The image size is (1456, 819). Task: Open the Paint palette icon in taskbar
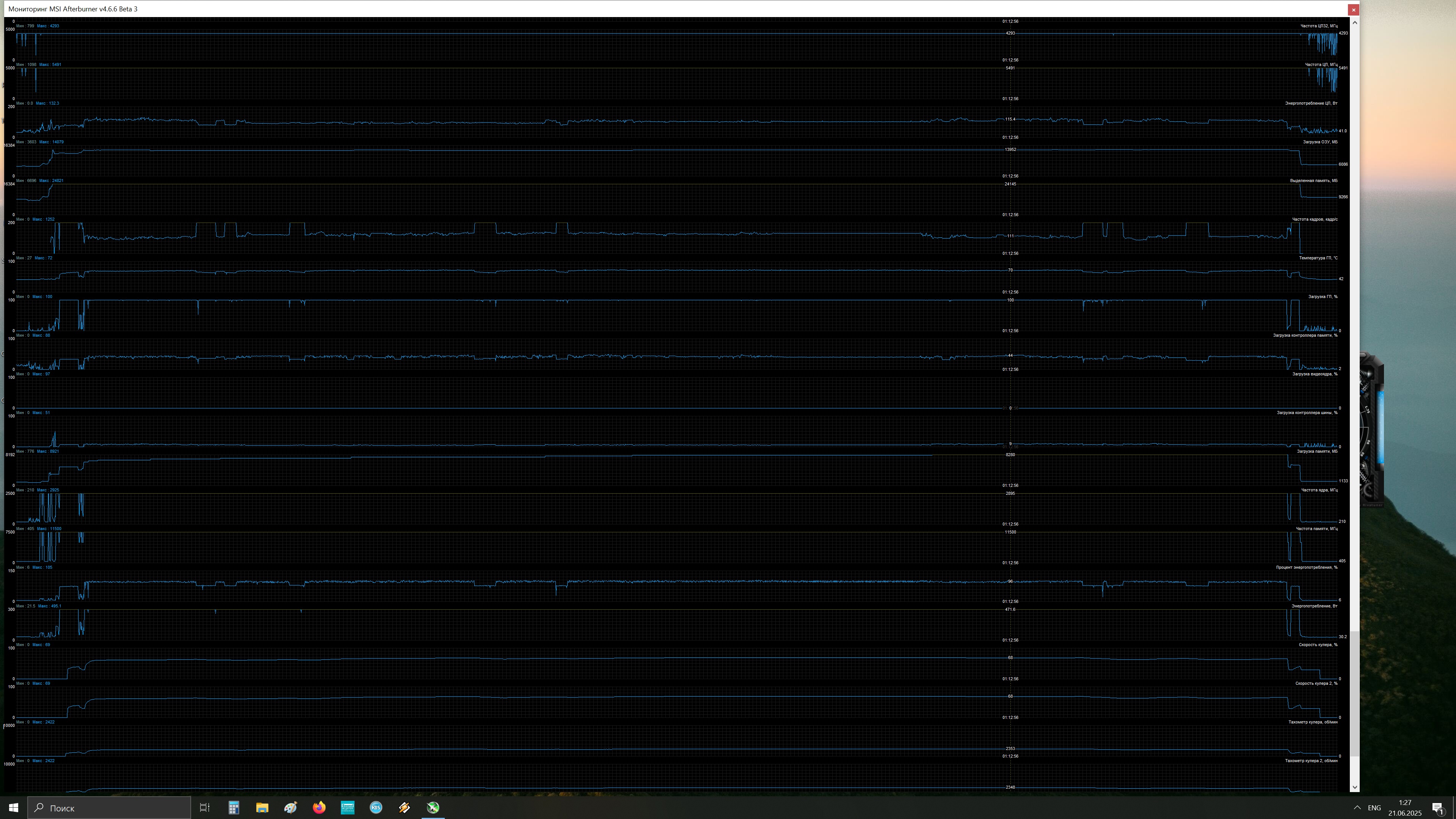click(x=290, y=808)
